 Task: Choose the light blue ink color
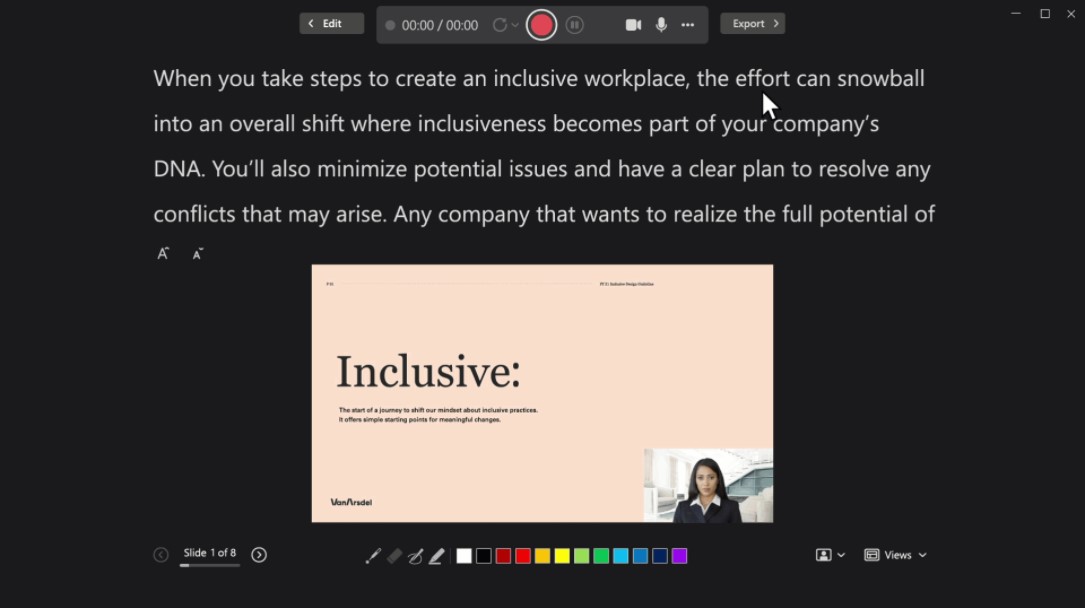(621, 556)
